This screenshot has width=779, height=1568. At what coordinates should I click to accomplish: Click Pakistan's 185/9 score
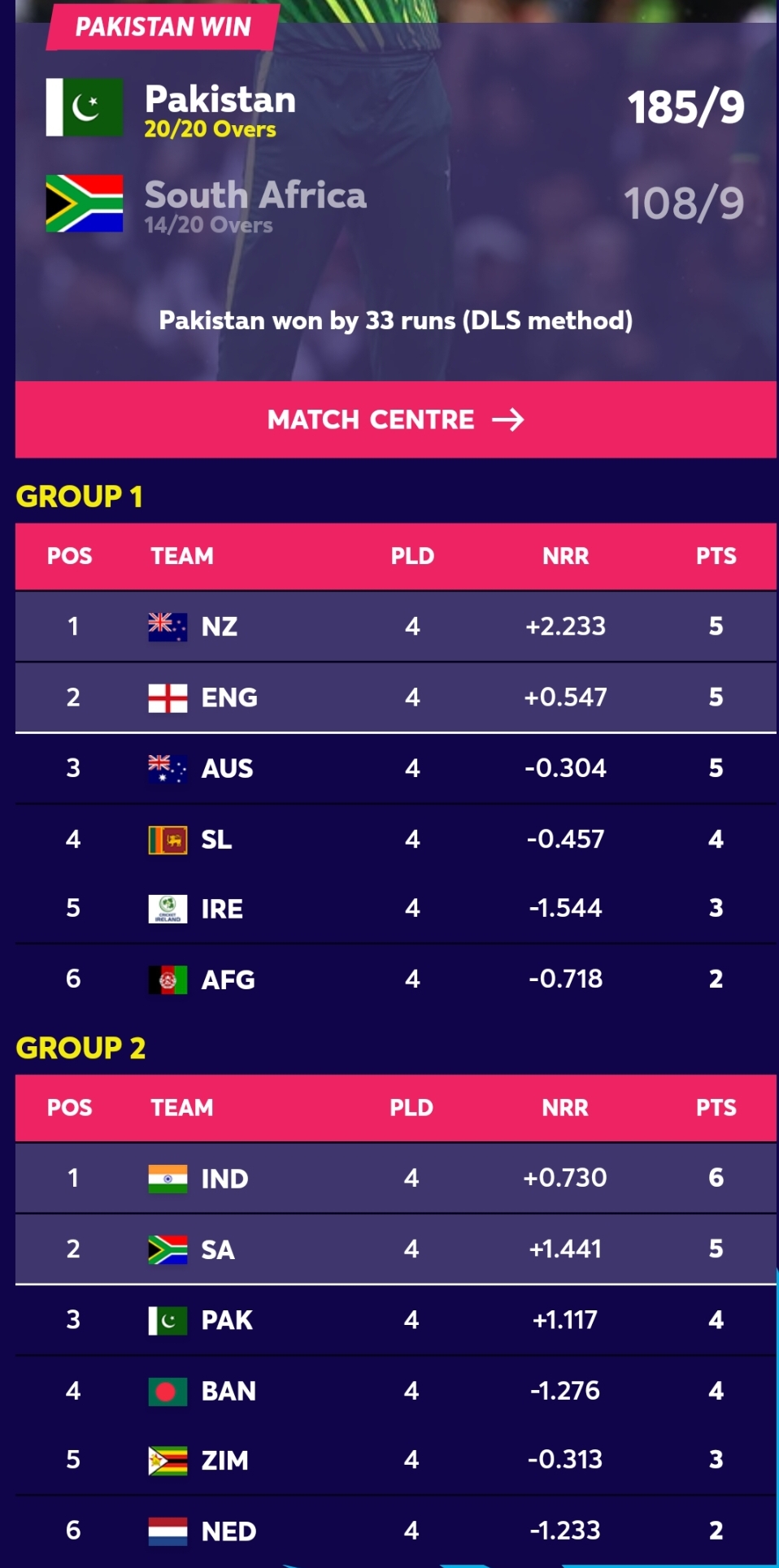pyautogui.click(x=685, y=107)
